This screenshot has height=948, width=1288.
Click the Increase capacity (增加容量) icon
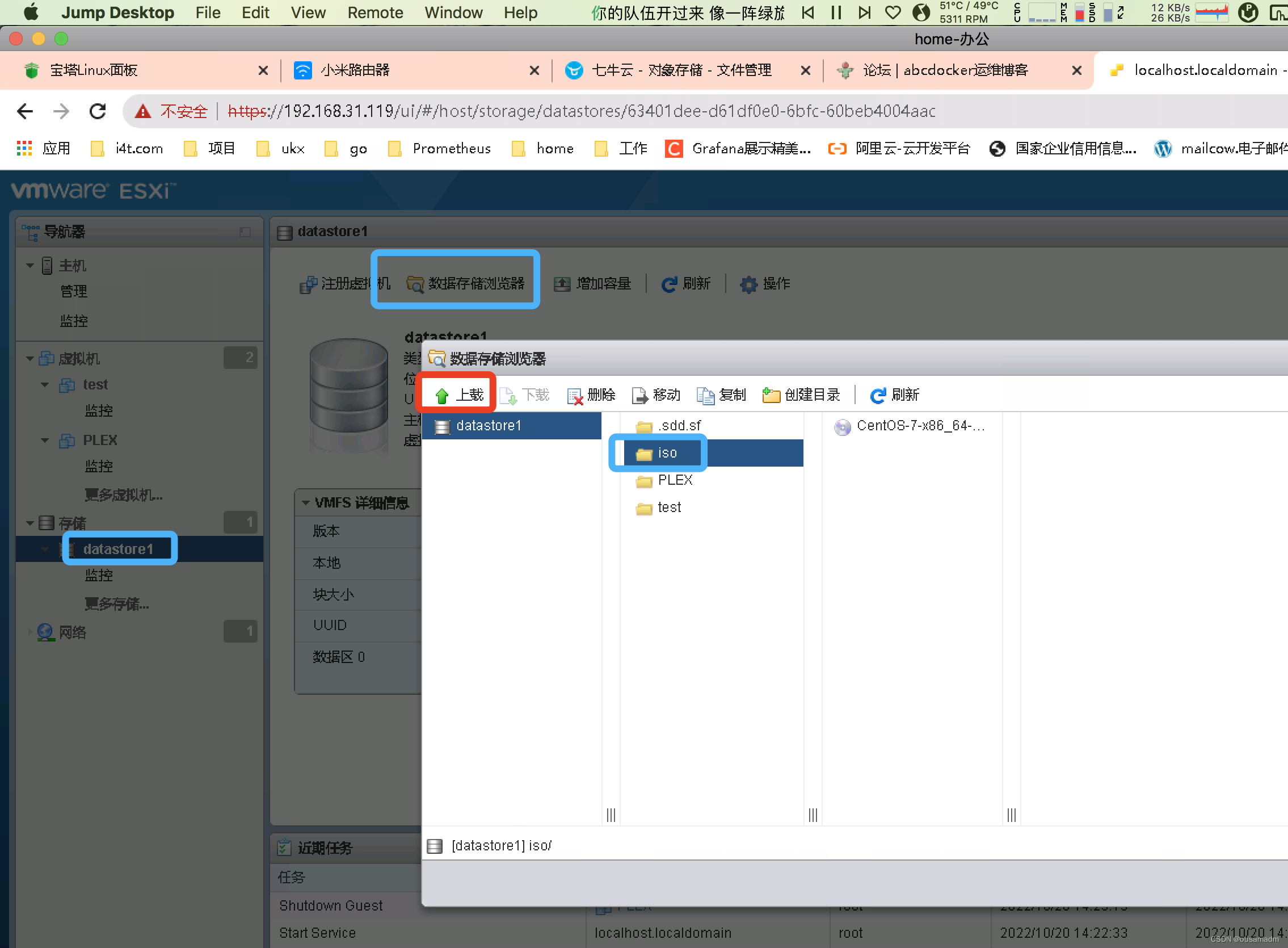click(x=562, y=284)
